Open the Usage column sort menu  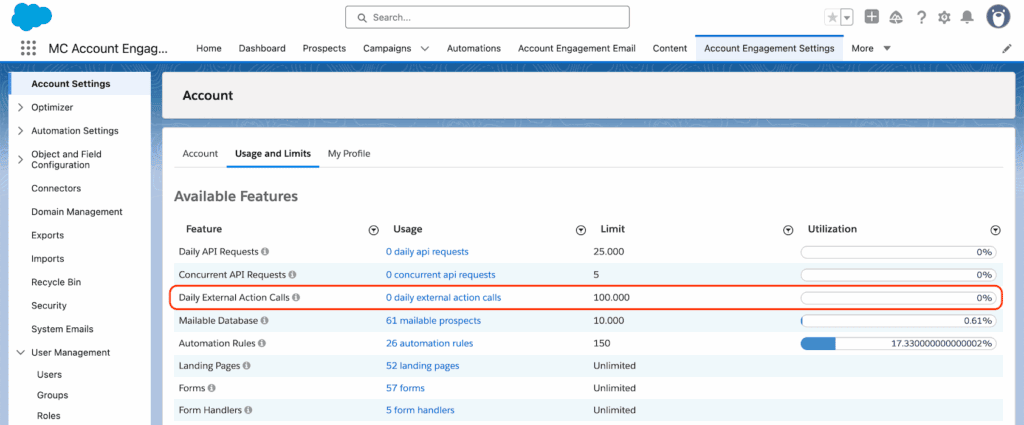(581, 230)
